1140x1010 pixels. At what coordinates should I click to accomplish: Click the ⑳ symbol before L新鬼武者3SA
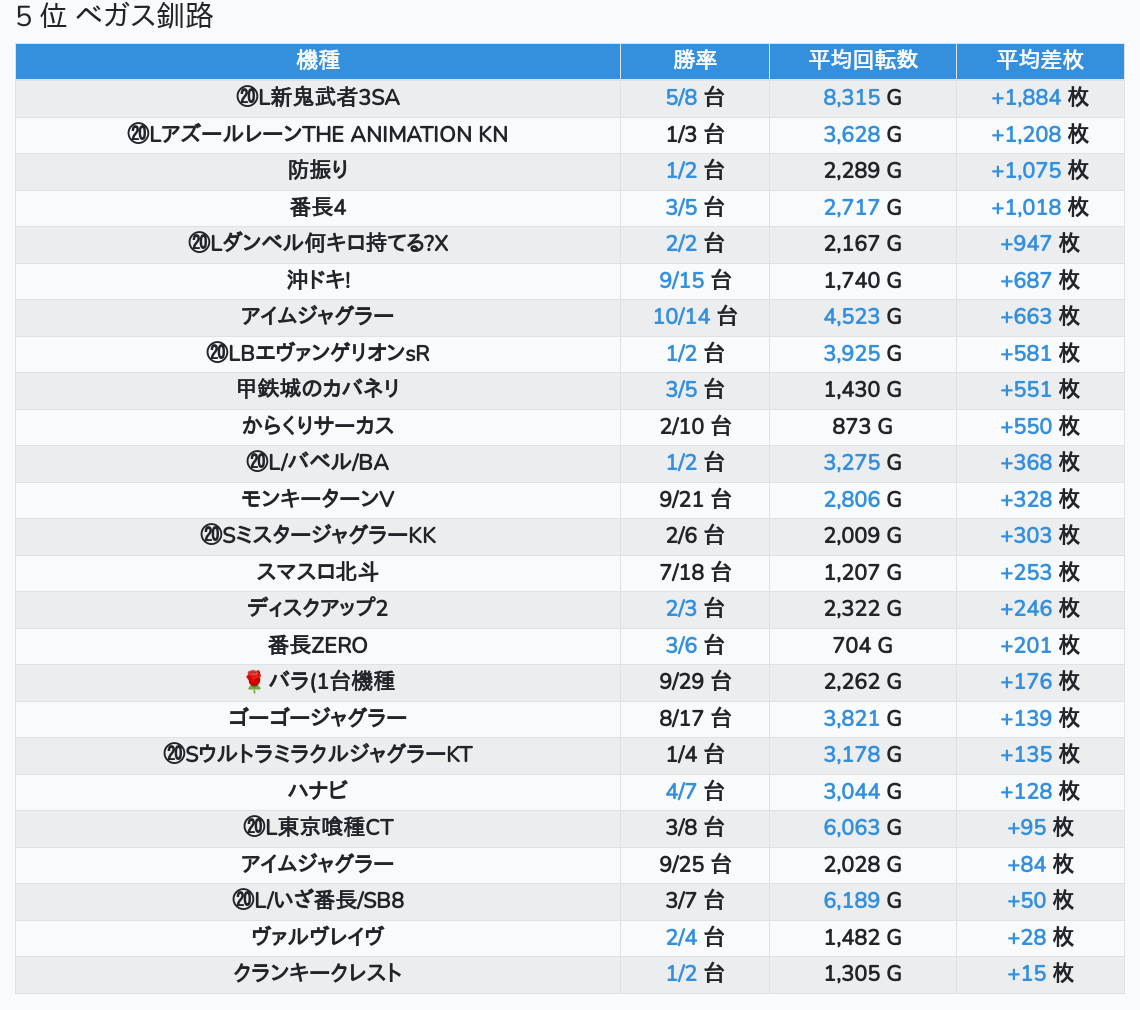247,98
